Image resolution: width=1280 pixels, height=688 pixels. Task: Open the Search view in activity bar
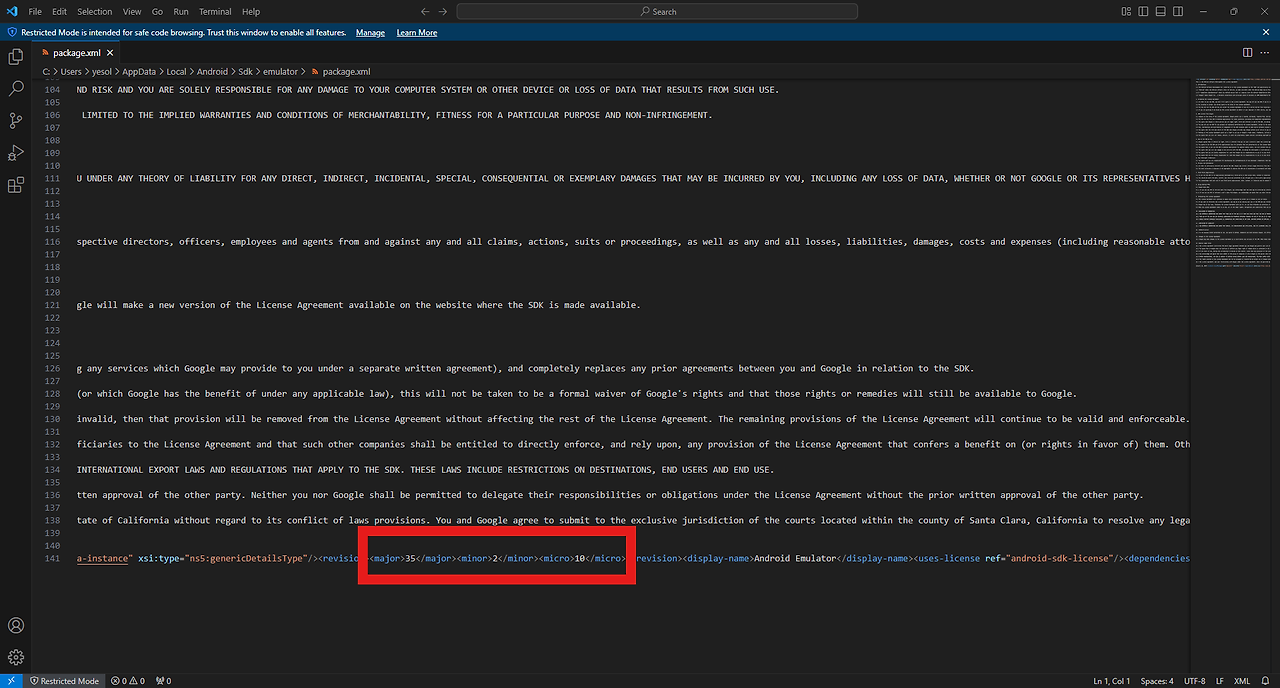16,89
